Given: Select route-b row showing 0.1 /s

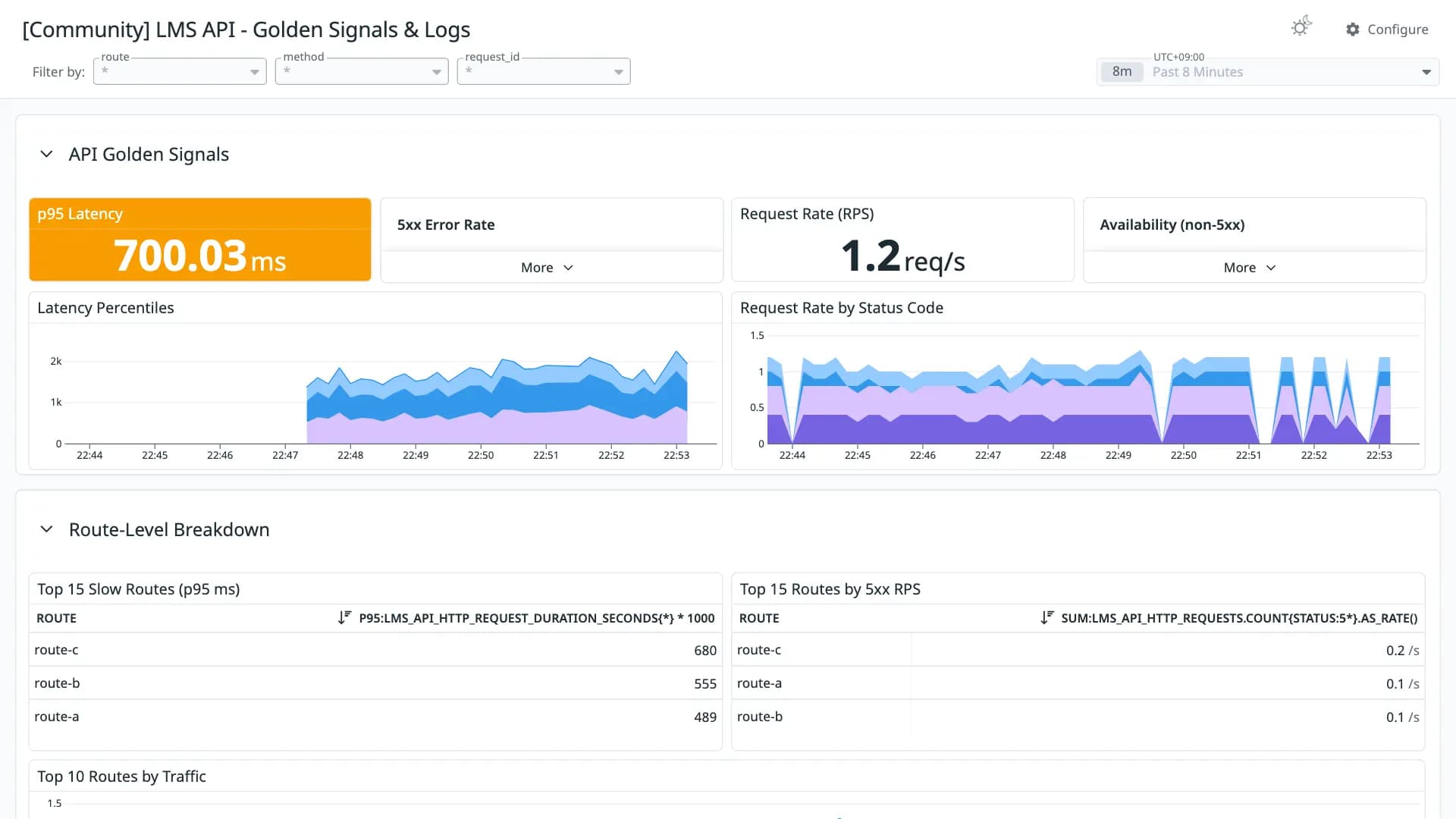Looking at the screenshot, I should (1078, 717).
